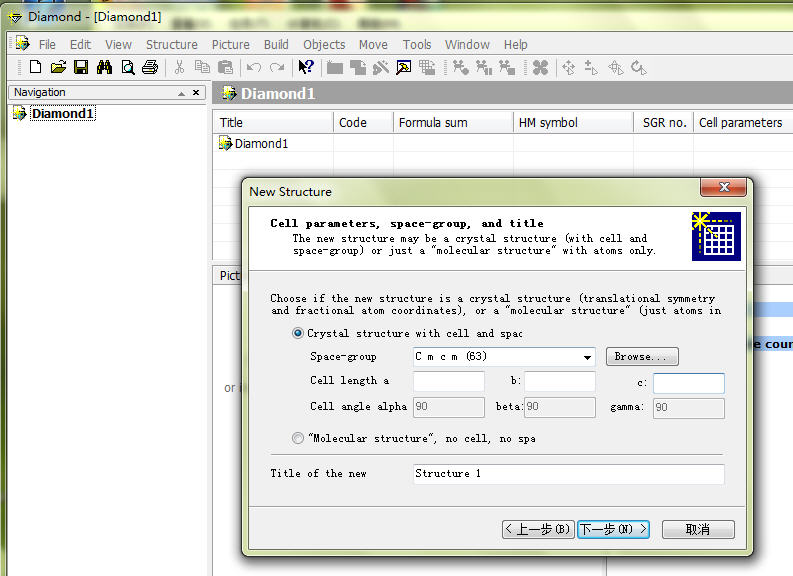Viewport: 793px width, 576px height.
Task: Click the second add-atoms structure icon
Action: (x=483, y=67)
